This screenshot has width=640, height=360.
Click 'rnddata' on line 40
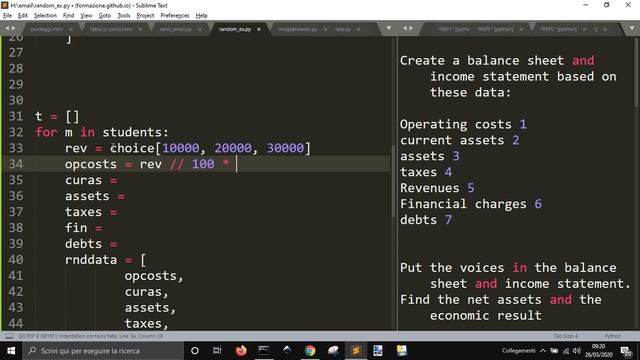pyautogui.click(x=91, y=260)
